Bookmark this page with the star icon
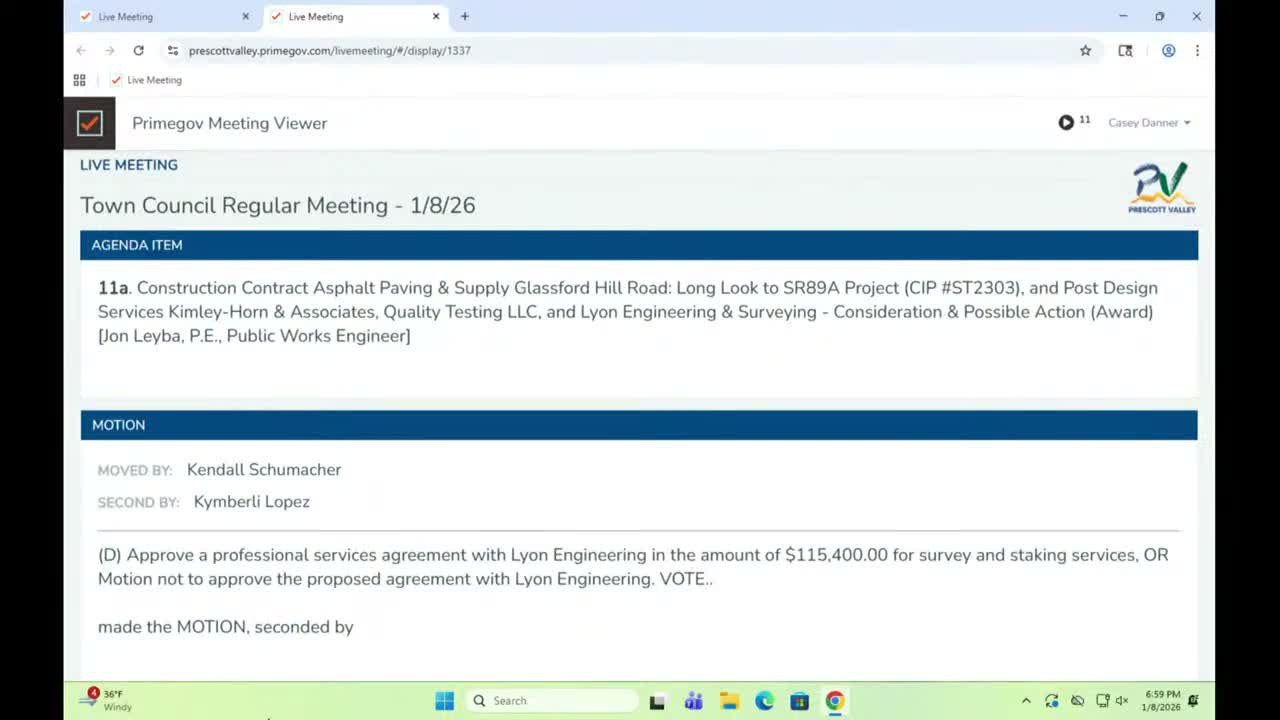 pyautogui.click(x=1085, y=50)
